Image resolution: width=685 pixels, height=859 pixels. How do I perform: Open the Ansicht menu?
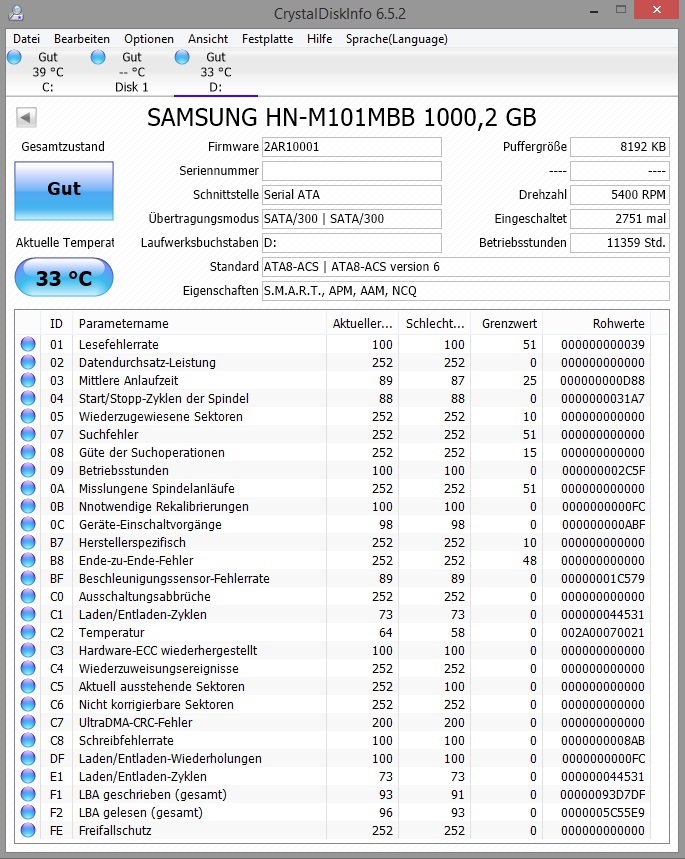click(x=208, y=39)
